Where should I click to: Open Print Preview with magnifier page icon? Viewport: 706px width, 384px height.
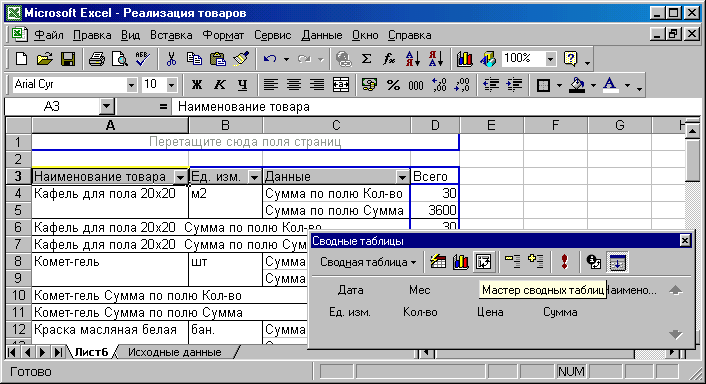119,59
